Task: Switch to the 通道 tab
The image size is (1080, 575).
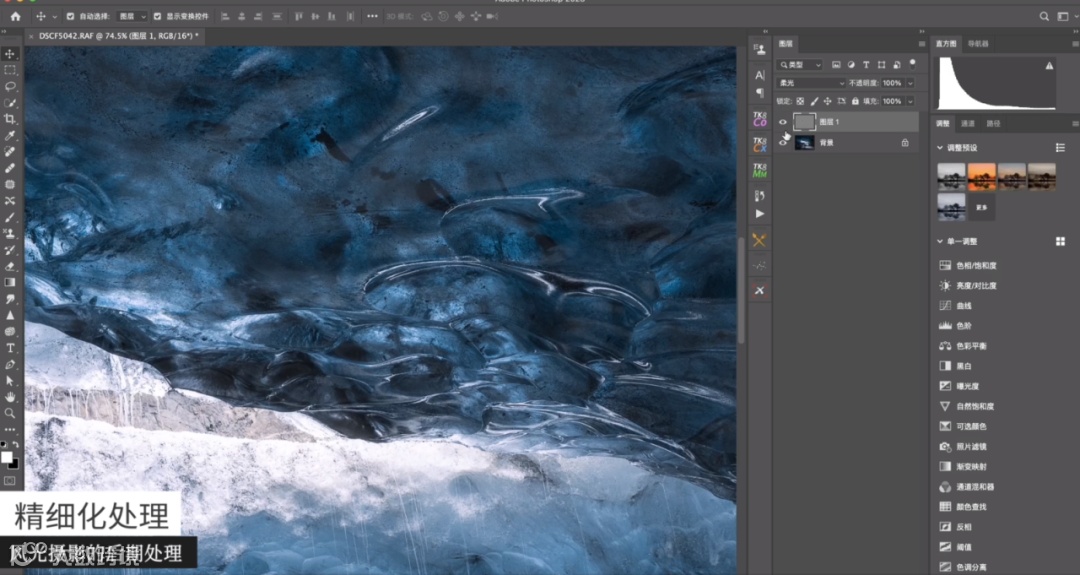Action: click(967, 124)
